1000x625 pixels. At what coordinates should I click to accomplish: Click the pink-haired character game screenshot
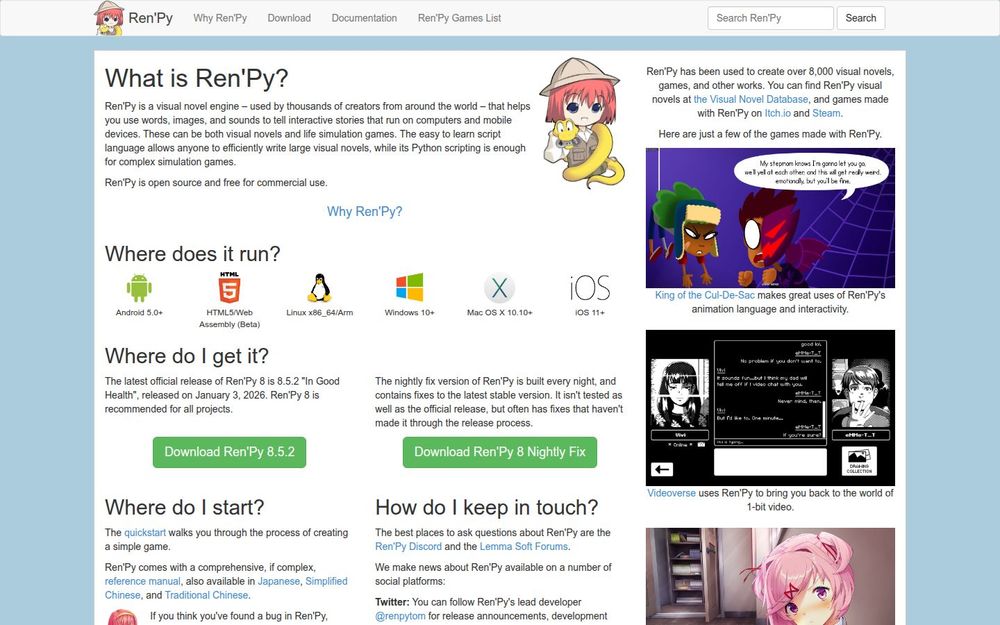pyautogui.click(x=770, y=577)
